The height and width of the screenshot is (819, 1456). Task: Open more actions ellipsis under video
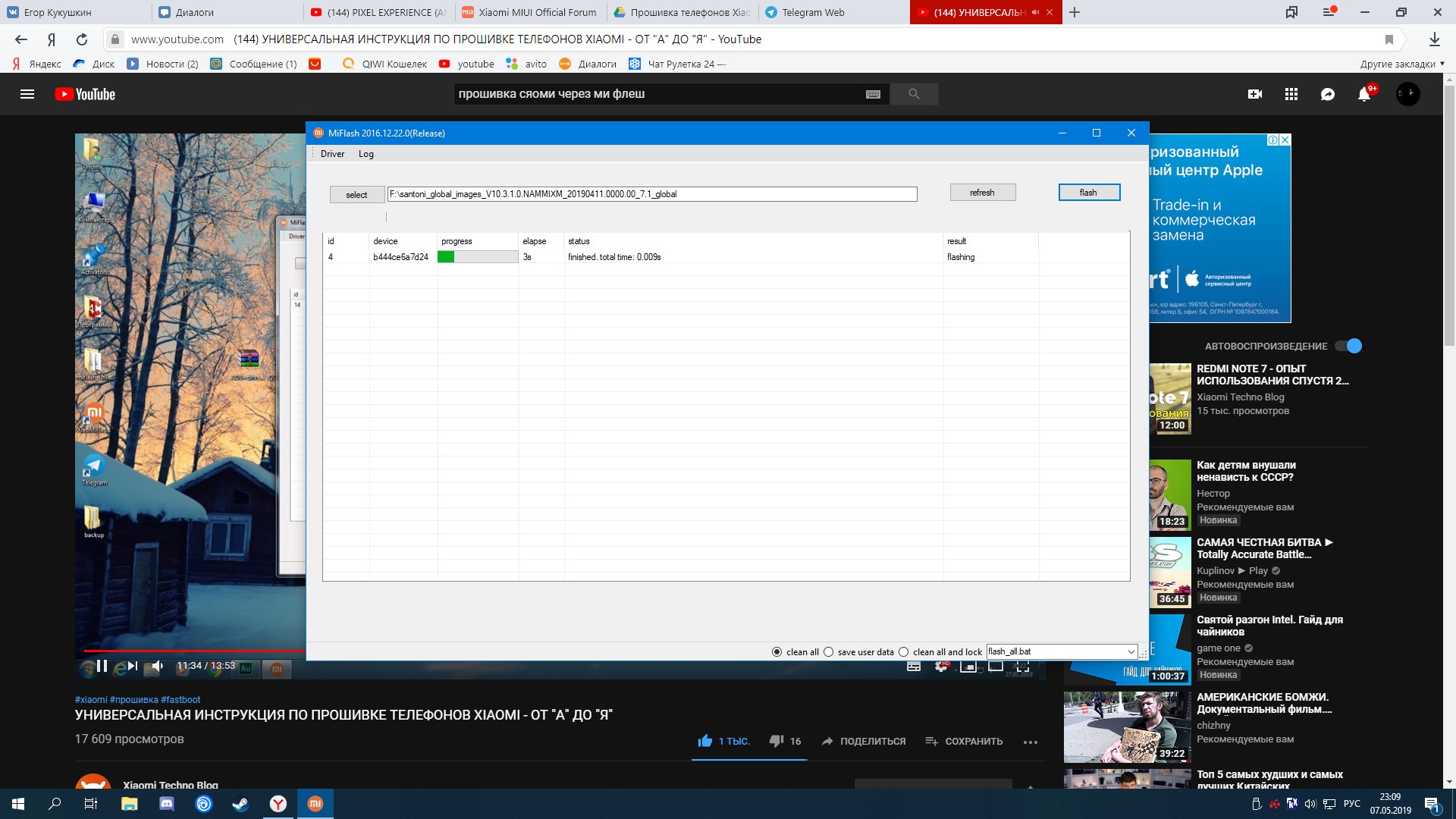click(1030, 742)
